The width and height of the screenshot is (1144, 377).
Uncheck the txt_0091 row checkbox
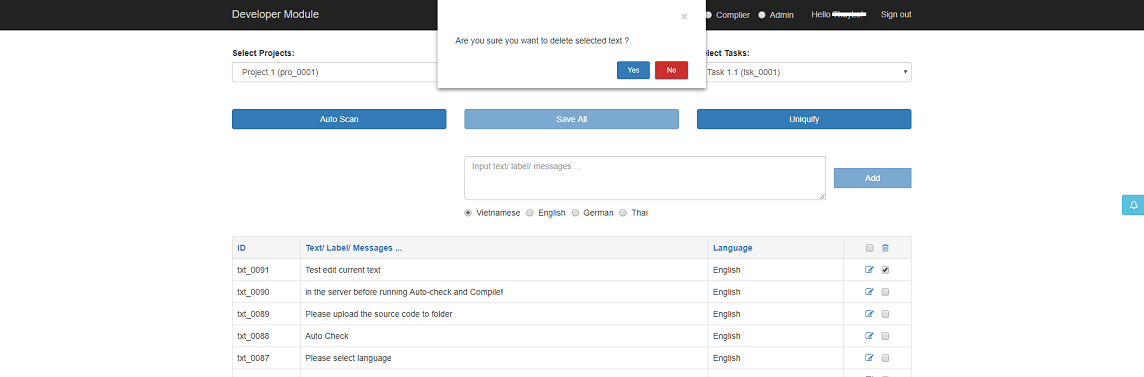coord(886,270)
